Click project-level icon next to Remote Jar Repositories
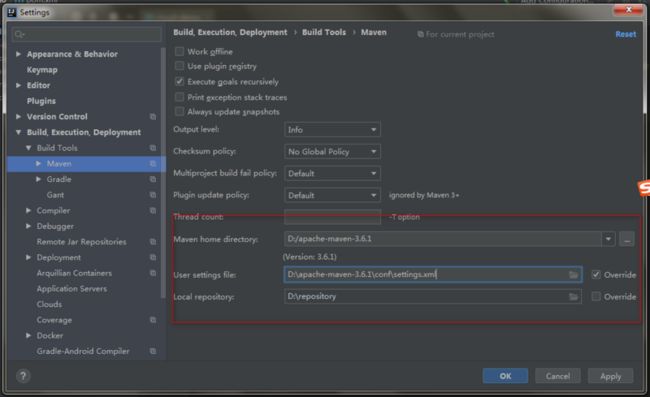Viewport: 650px width, 397px height. click(153, 242)
